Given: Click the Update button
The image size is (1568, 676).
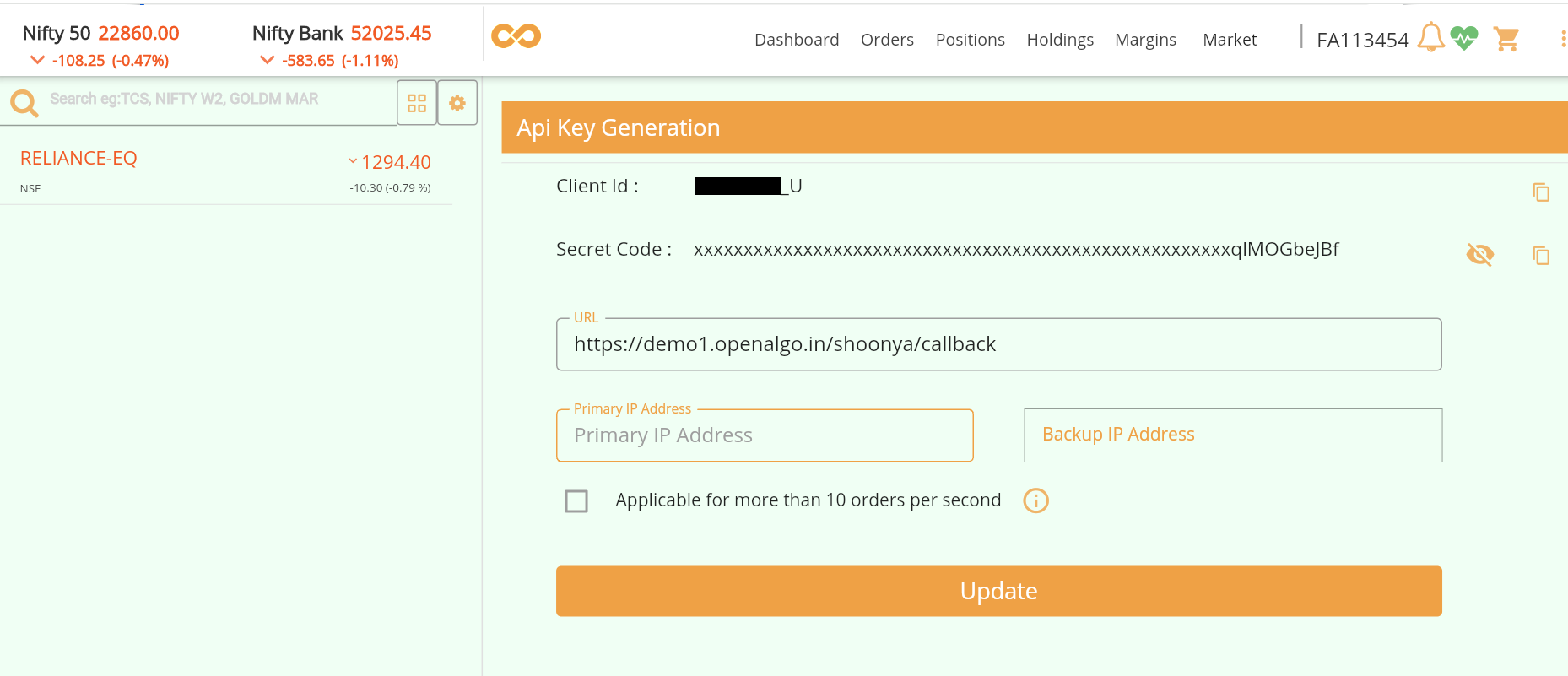Looking at the screenshot, I should point(998,591).
